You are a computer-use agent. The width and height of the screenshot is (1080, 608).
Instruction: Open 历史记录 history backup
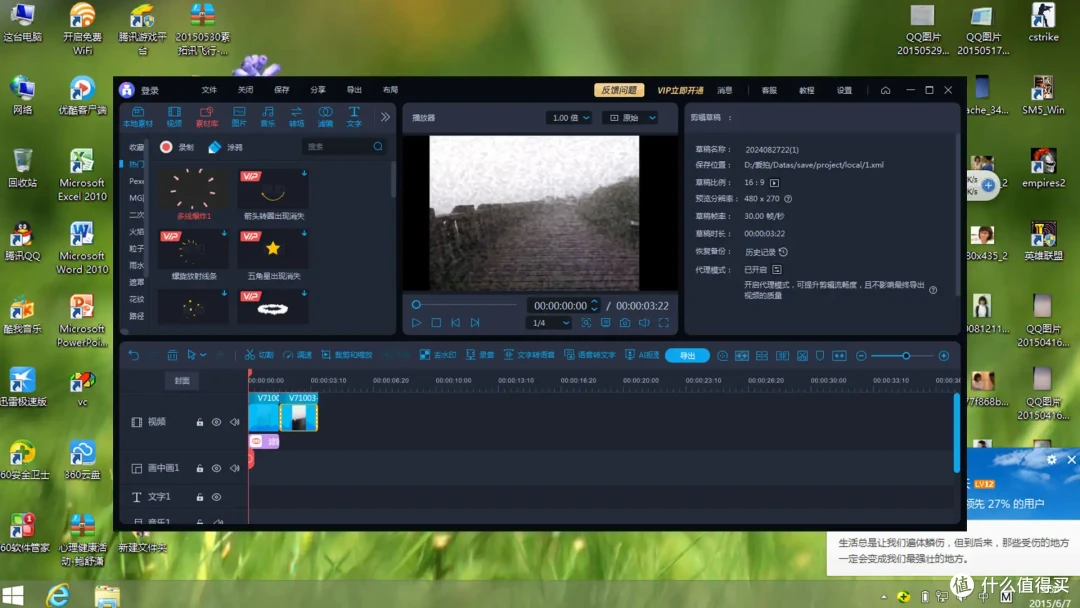point(766,252)
